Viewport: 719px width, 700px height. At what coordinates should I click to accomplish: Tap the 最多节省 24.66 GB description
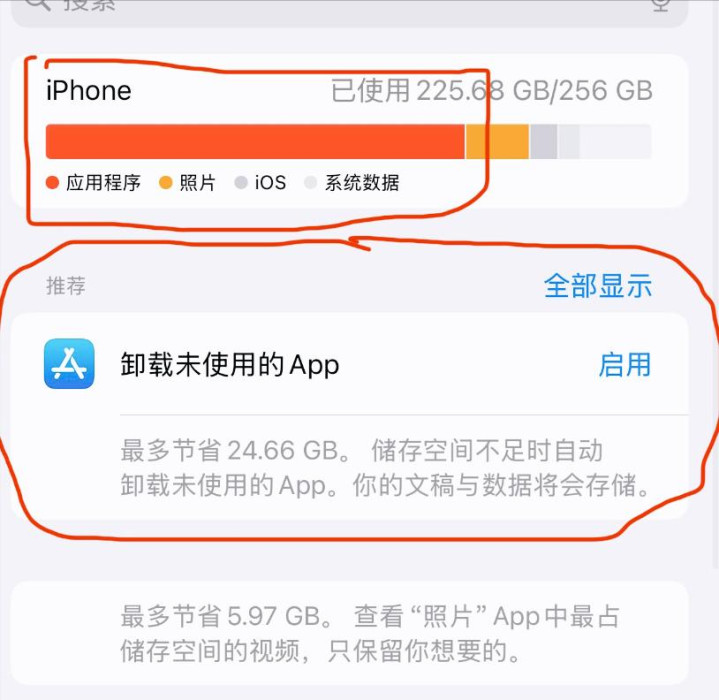385,467
